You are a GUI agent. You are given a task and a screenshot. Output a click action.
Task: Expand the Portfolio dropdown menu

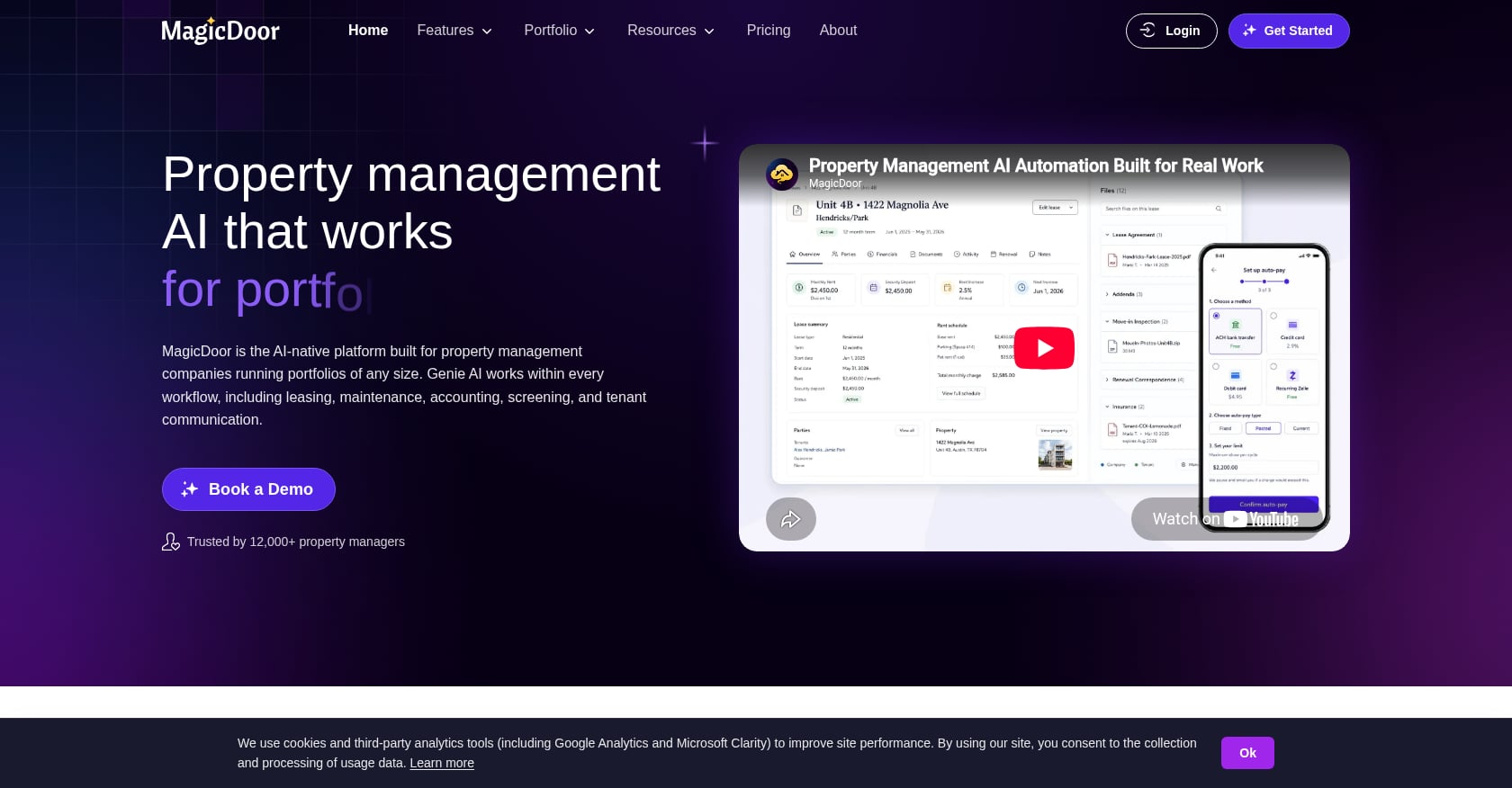click(x=560, y=31)
